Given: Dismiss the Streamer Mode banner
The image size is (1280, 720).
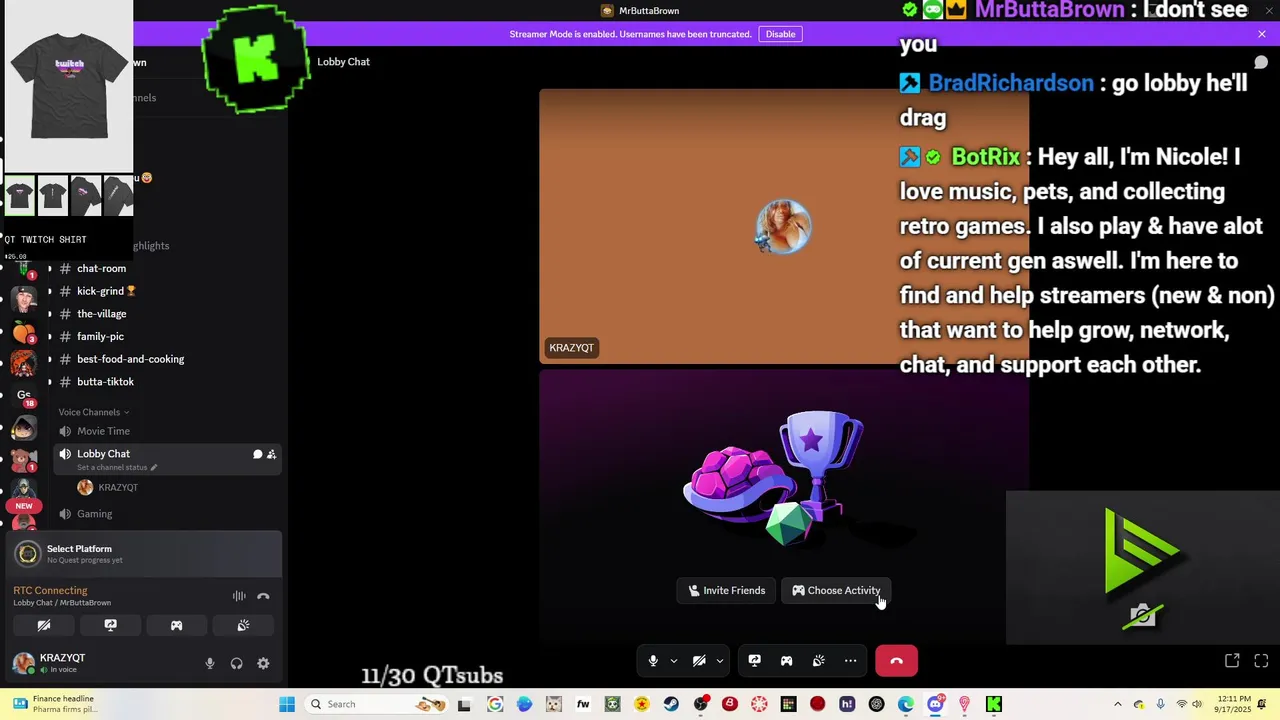Looking at the screenshot, I should click(1262, 34).
